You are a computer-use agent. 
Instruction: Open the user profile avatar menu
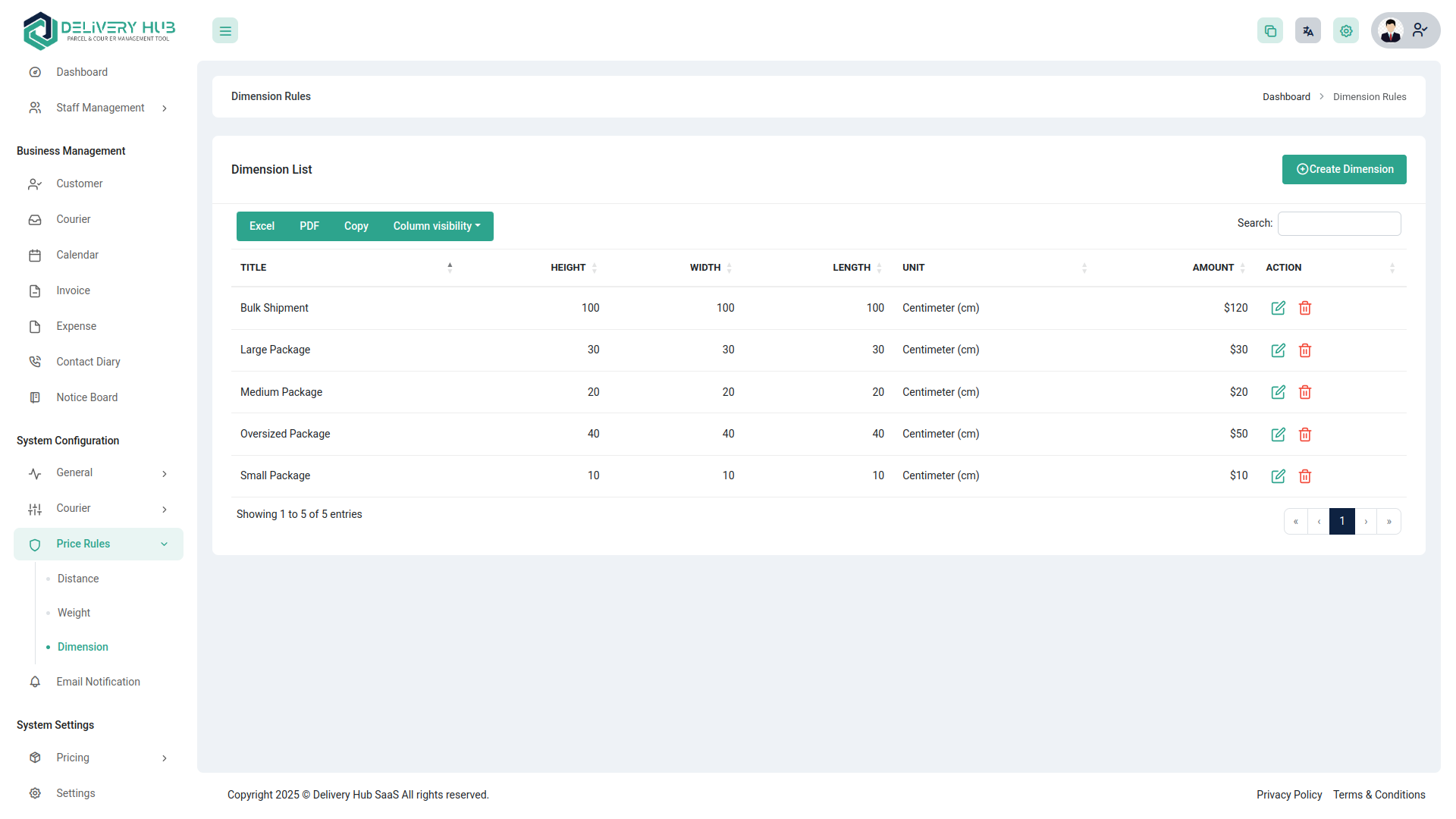coord(1390,30)
